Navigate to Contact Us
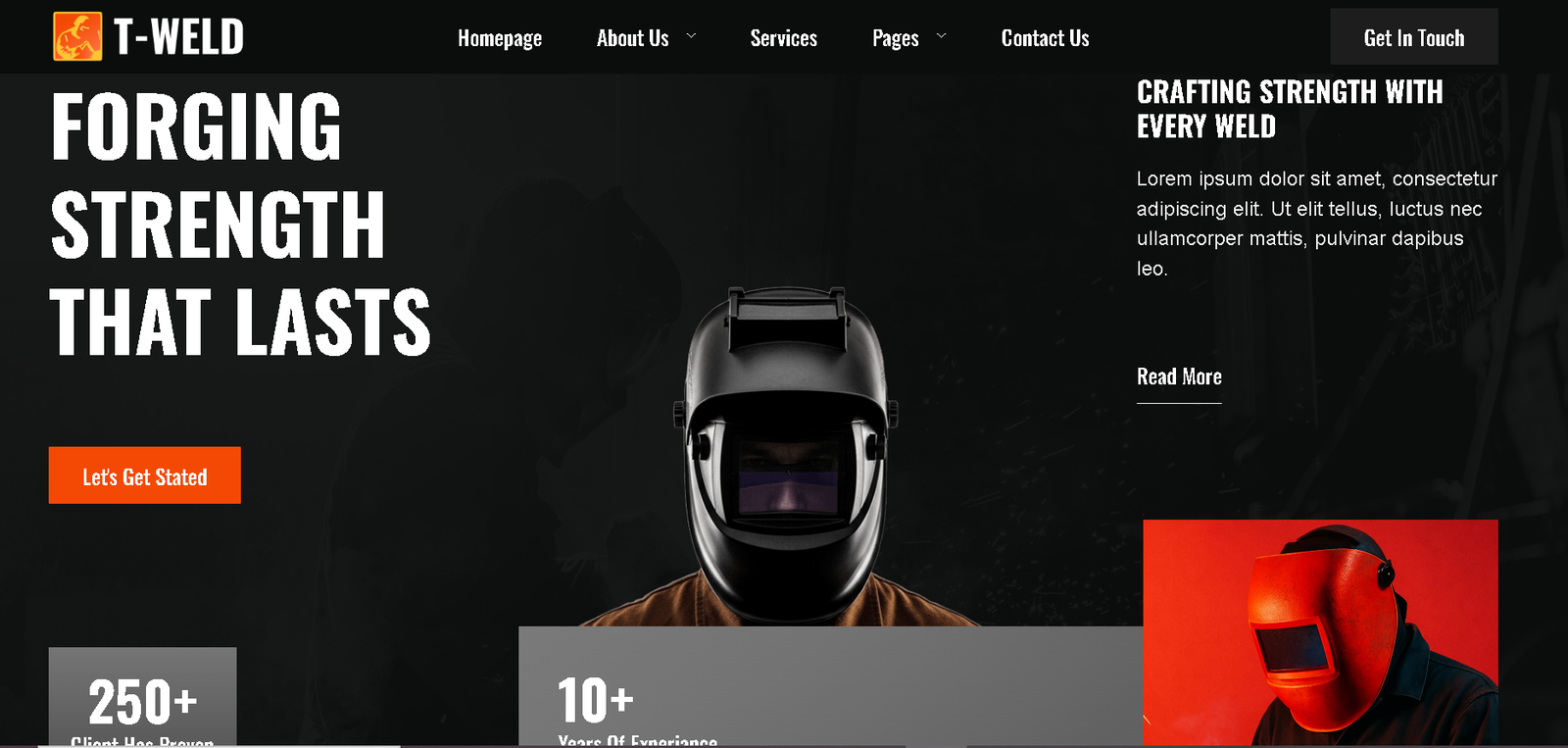This screenshot has height=748, width=1568. [1045, 38]
